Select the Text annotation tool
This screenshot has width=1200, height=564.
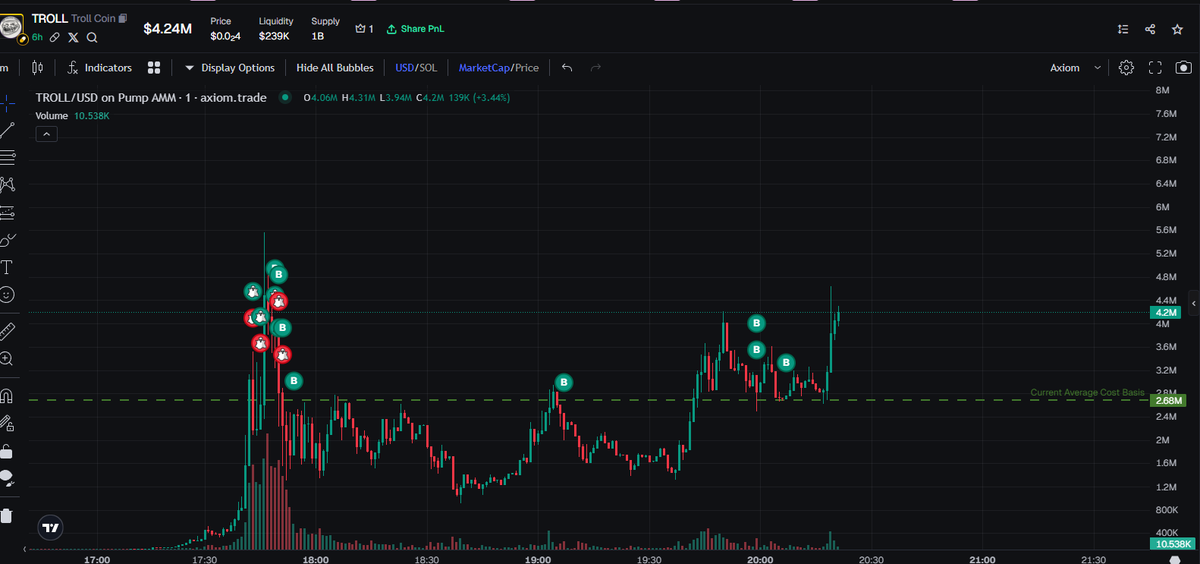[x=7, y=267]
